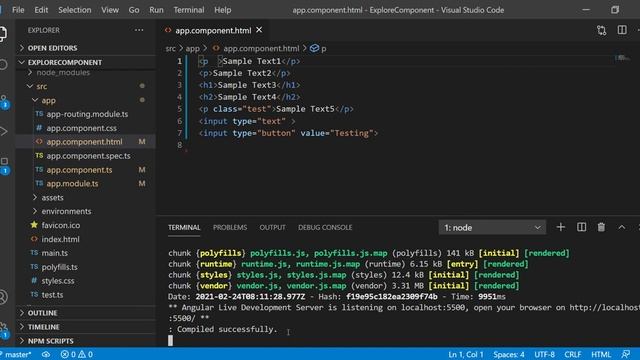Open Accounts icon in activity bar
This screenshot has width=640, height=360.
[x=3, y=297]
